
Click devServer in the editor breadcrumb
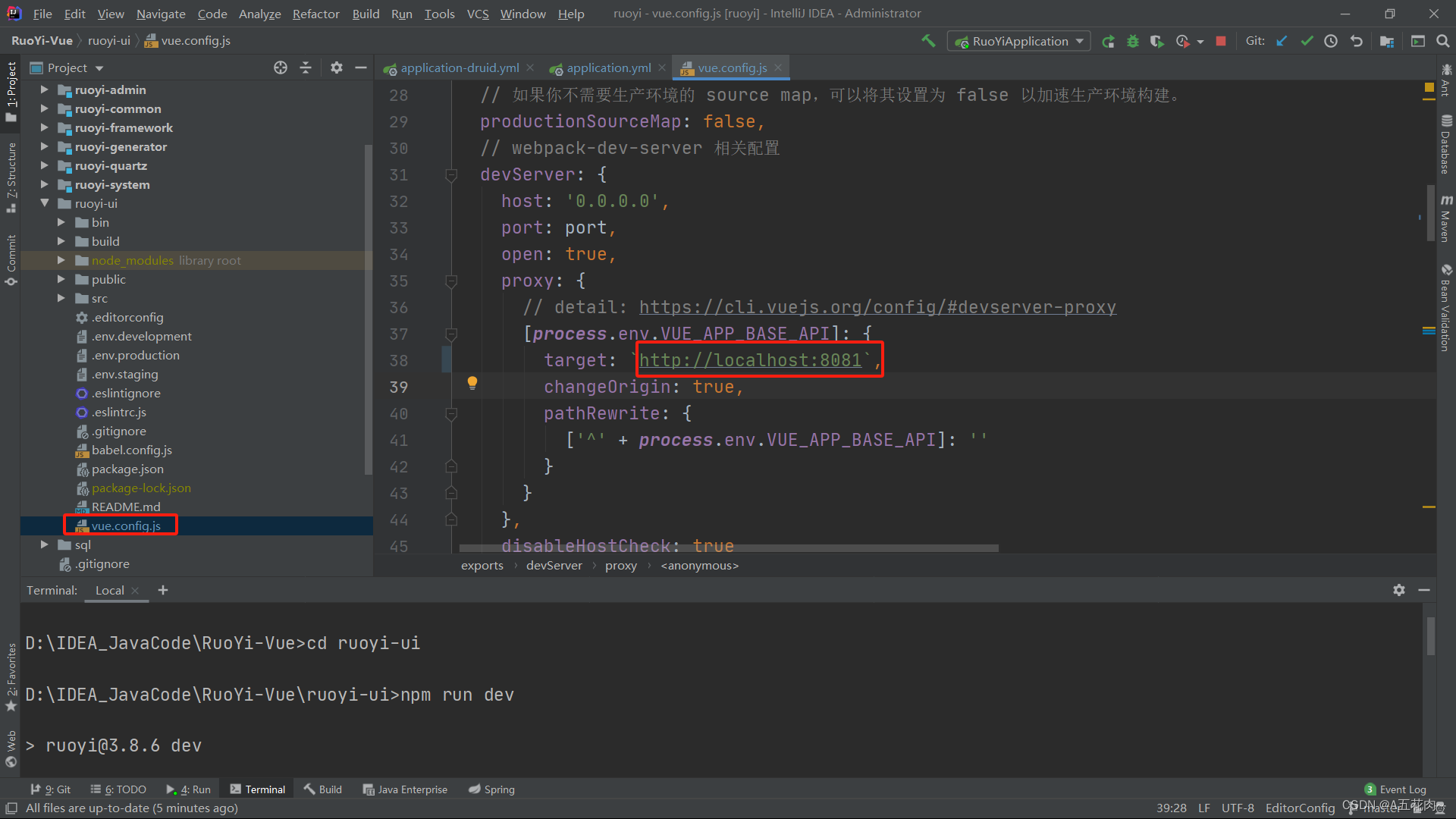coord(554,566)
